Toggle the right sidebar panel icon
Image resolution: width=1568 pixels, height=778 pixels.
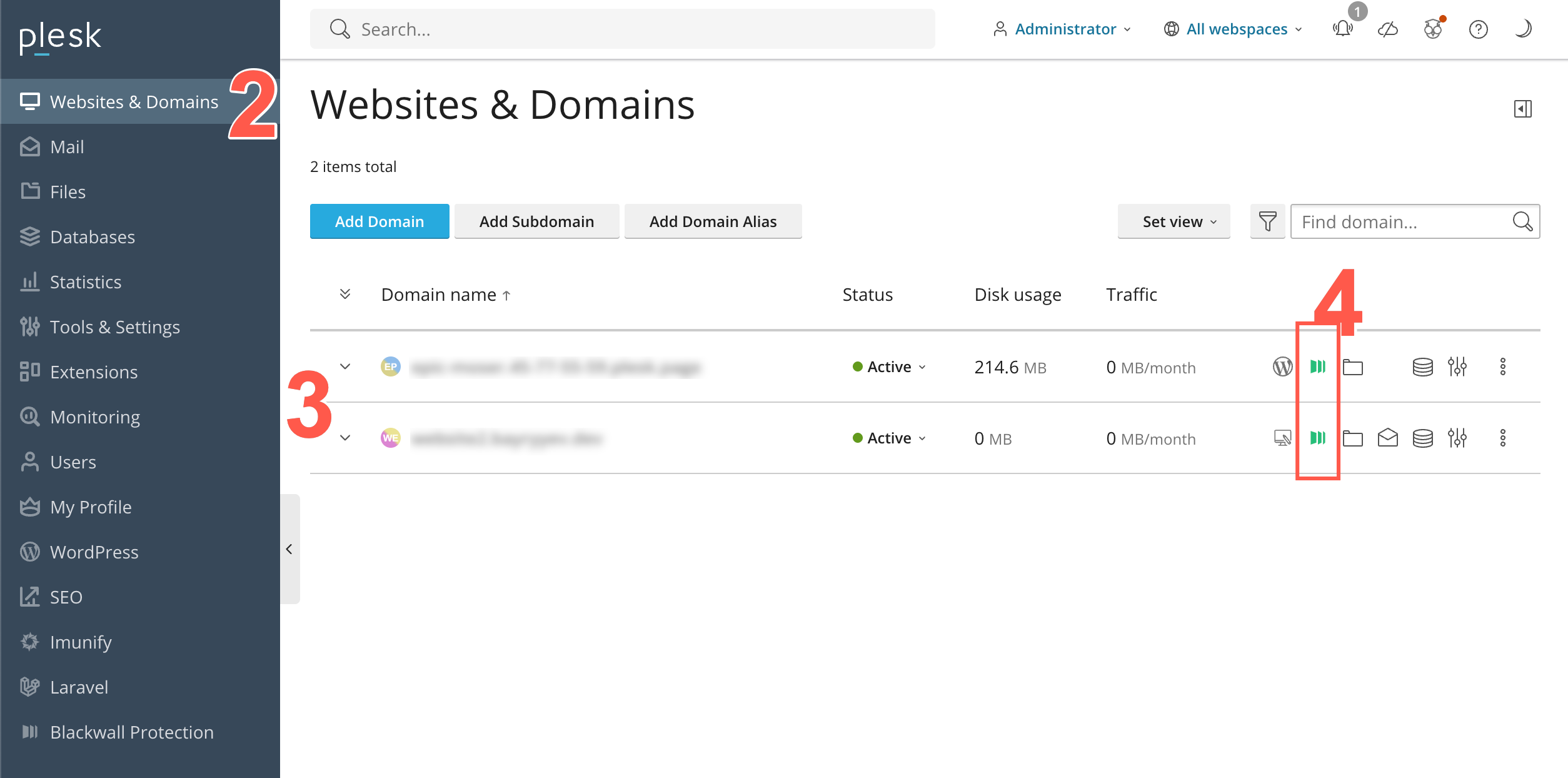(1522, 109)
